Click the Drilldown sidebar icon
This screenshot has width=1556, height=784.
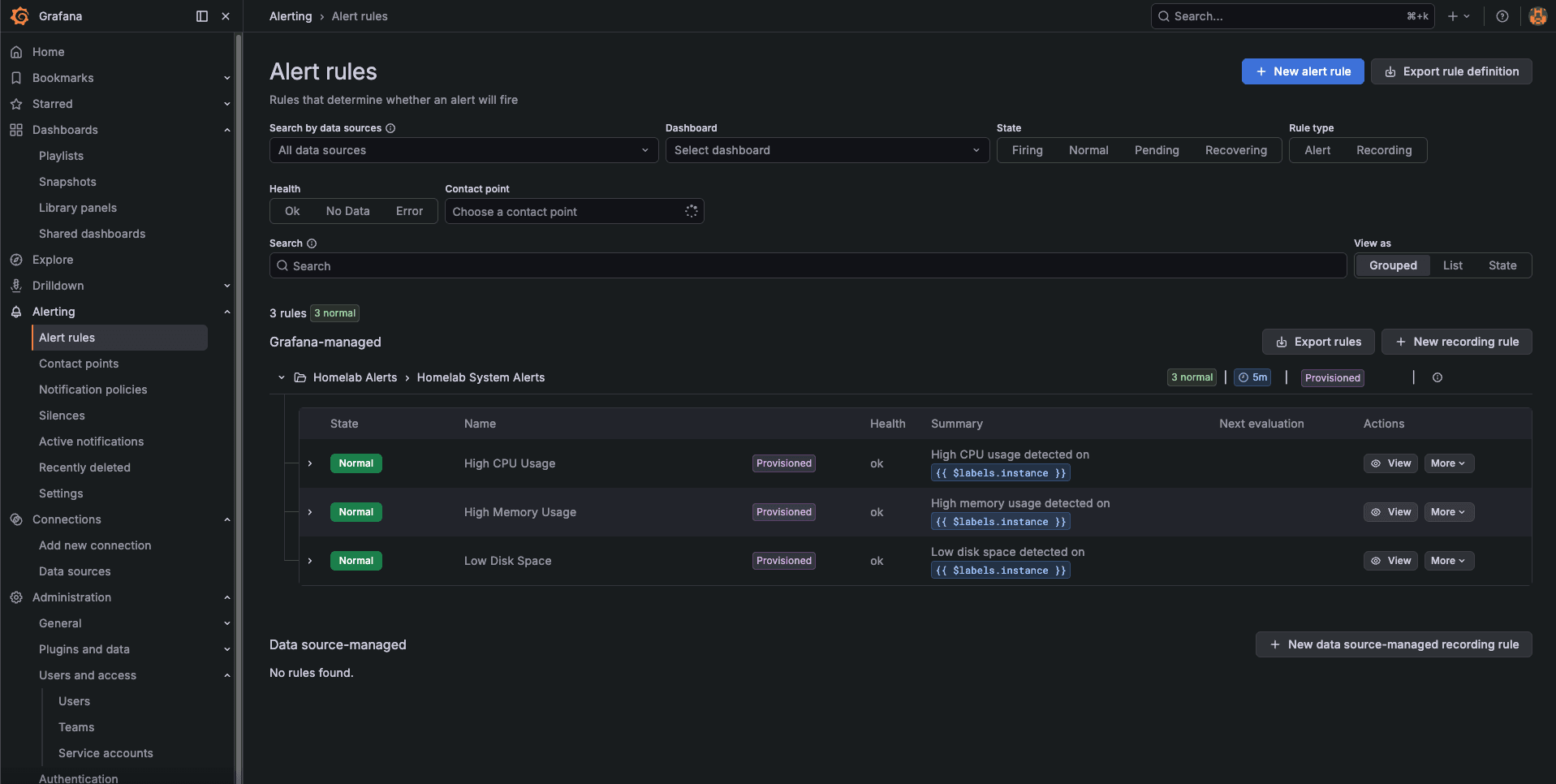(16, 286)
